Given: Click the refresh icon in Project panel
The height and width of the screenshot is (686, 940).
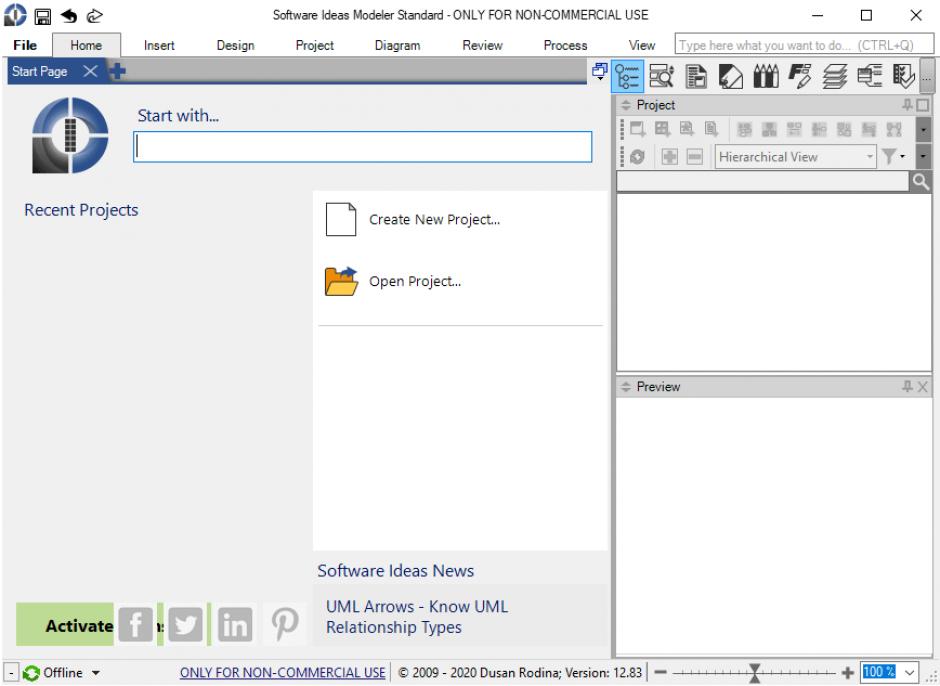Looking at the screenshot, I should pyautogui.click(x=637, y=157).
